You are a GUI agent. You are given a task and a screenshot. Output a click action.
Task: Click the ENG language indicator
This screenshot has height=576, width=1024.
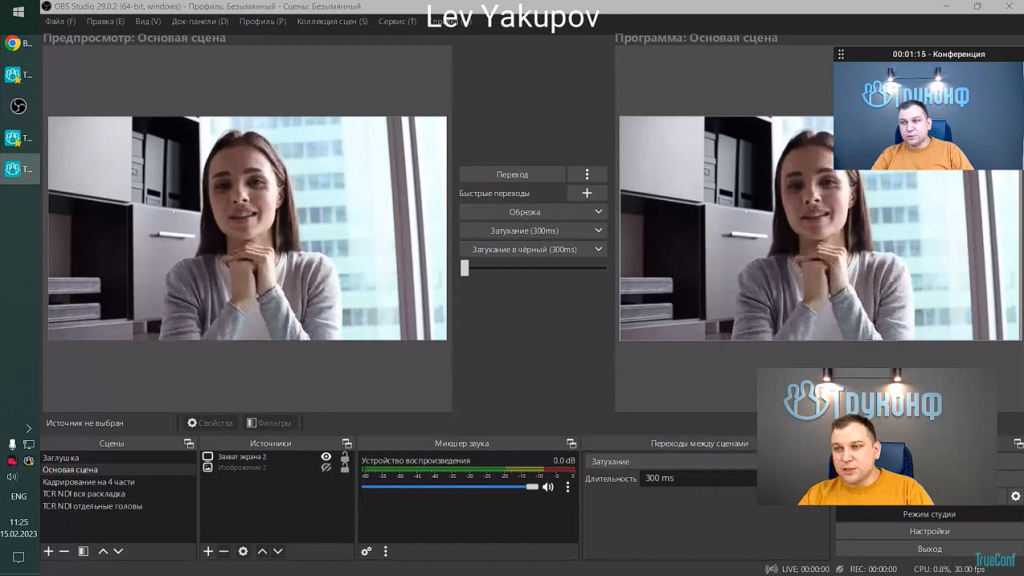[x=19, y=496]
